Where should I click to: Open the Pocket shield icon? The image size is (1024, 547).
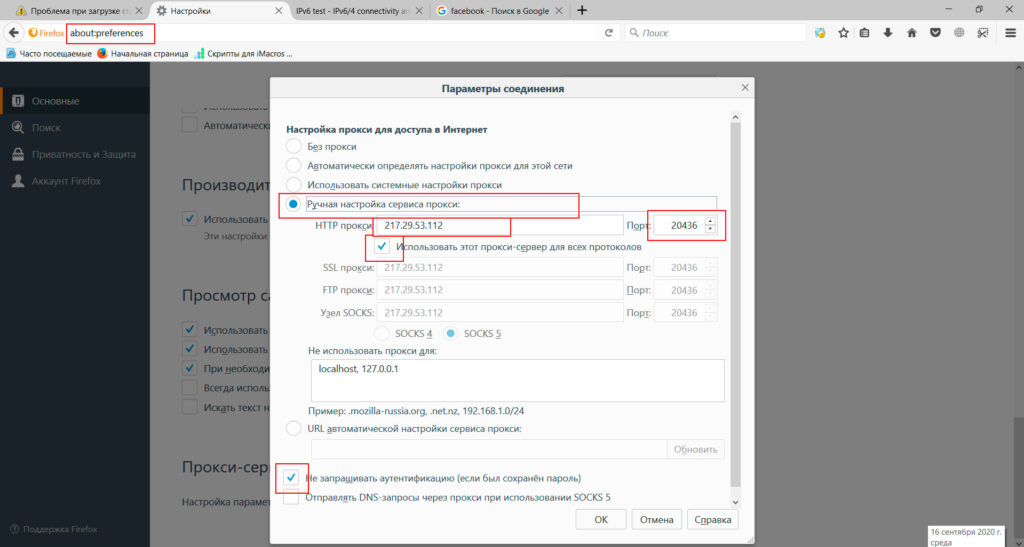(x=935, y=33)
